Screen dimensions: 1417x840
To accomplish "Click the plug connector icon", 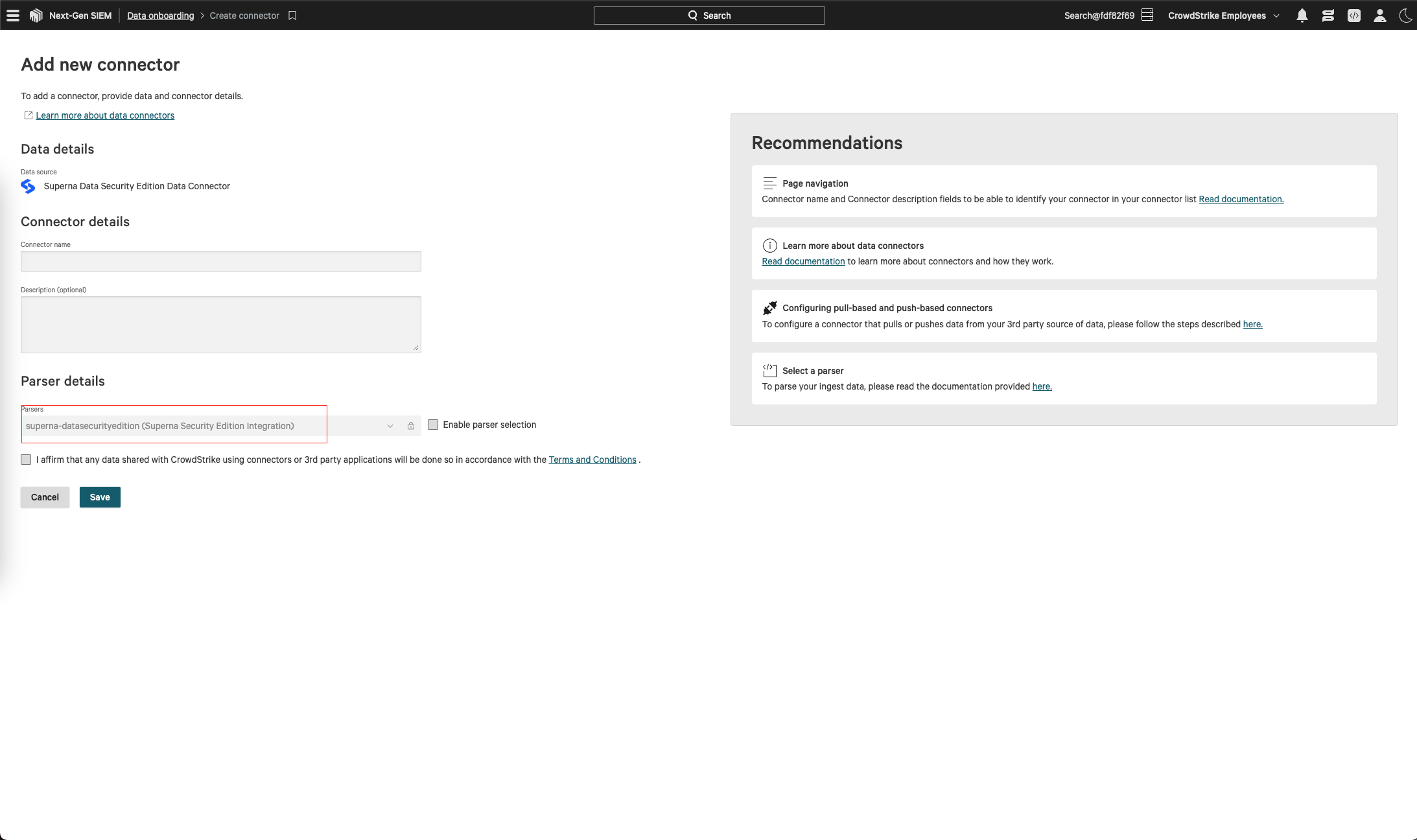I will (x=769, y=308).
